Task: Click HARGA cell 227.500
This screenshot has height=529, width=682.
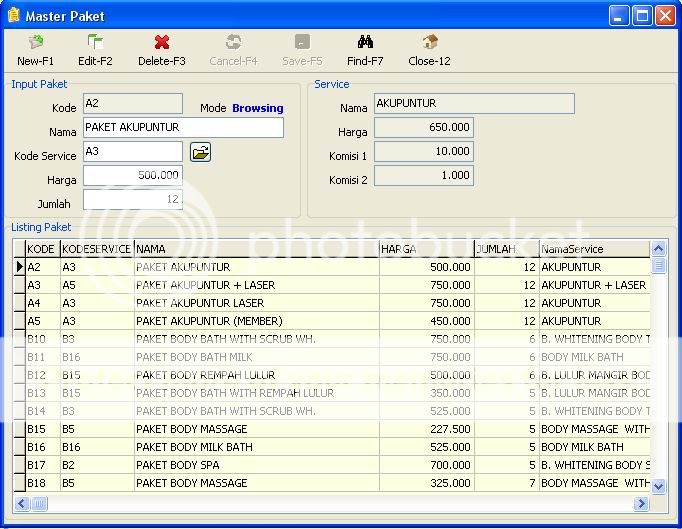Action: click(x=427, y=429)
